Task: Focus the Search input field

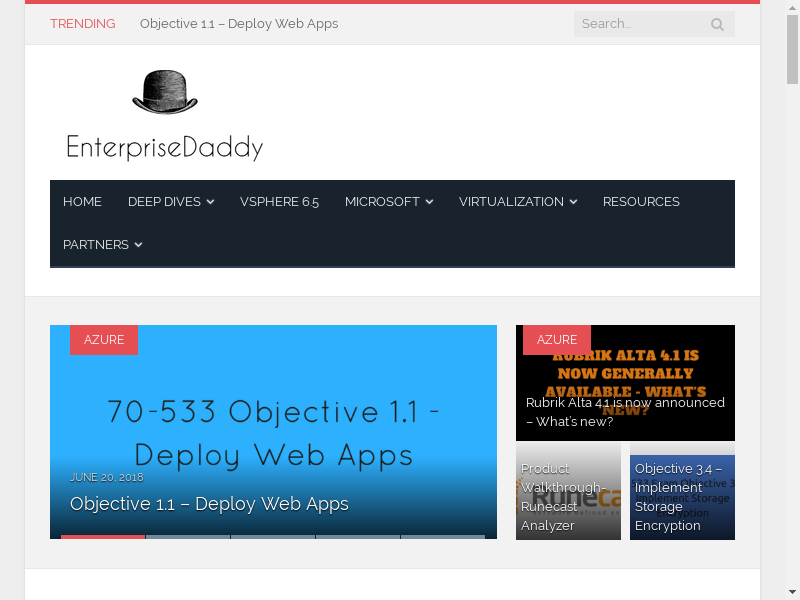Action: click(x=654, y=24)
